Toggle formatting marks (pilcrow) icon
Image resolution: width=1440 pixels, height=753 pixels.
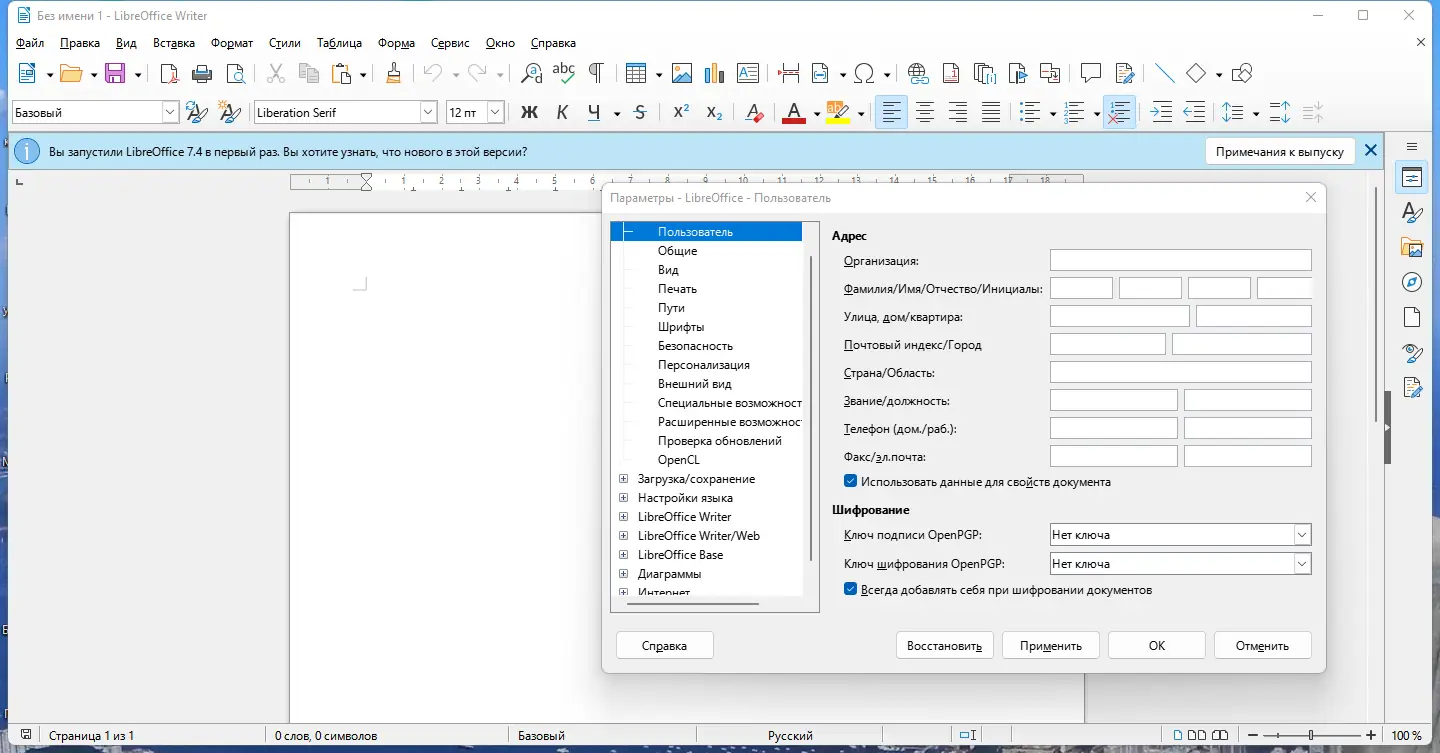(x=596, y=73)
